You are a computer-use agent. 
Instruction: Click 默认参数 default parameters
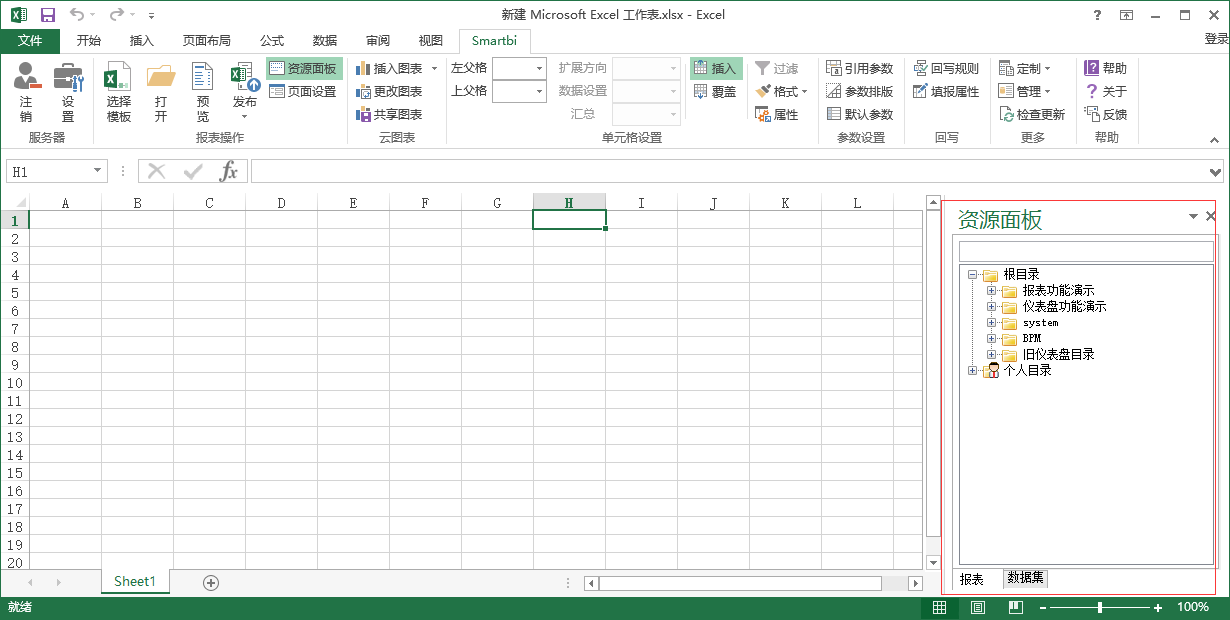[860, 114]
